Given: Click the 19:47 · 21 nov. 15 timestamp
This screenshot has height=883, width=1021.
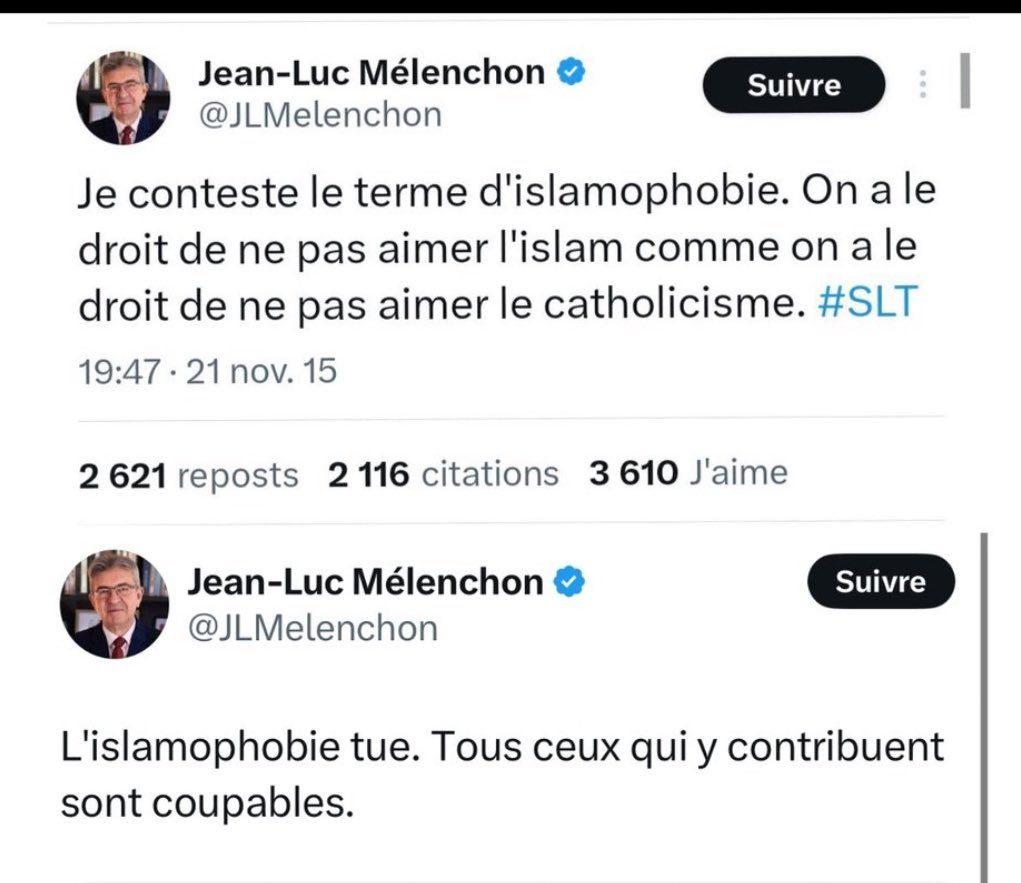Looking at the screenshot, I should (x=208, y=372).
